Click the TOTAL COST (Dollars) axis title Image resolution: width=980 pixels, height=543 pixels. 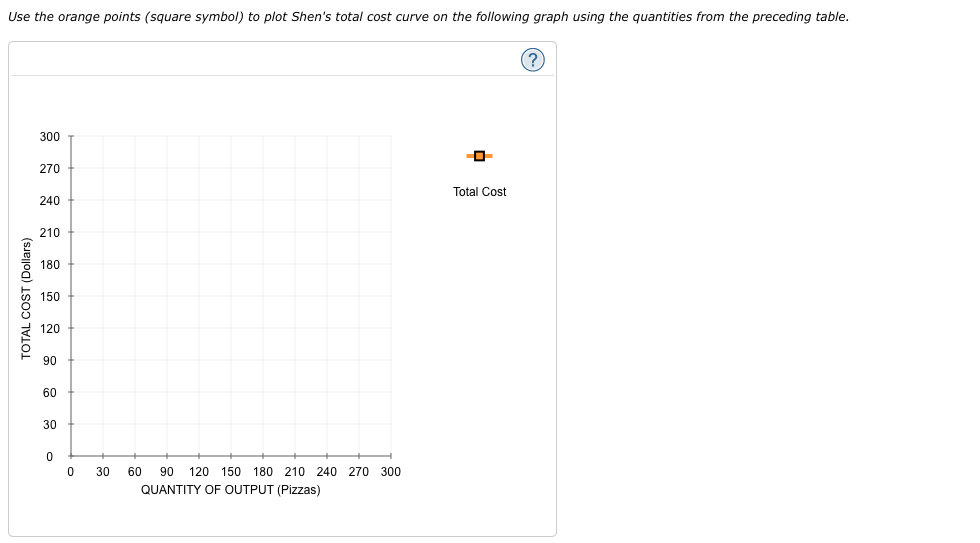click(26, 299)
